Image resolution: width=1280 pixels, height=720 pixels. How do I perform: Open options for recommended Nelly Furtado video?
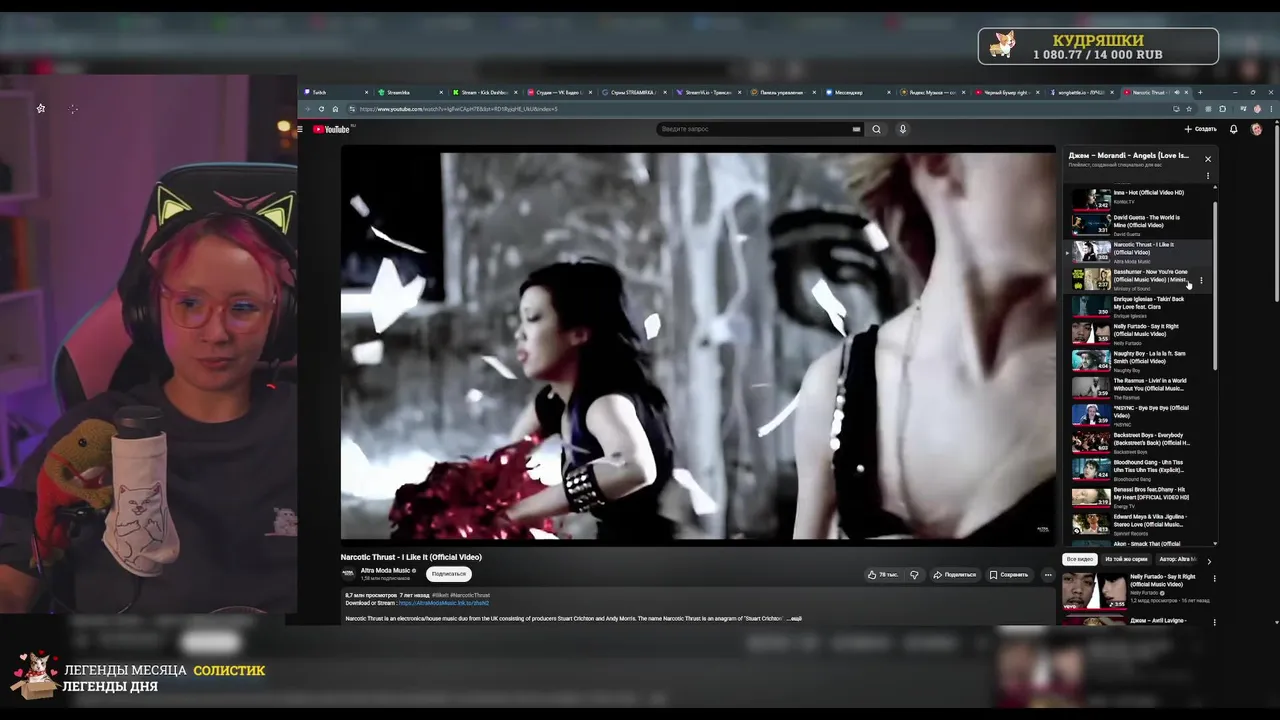(x=1214, y=578)
